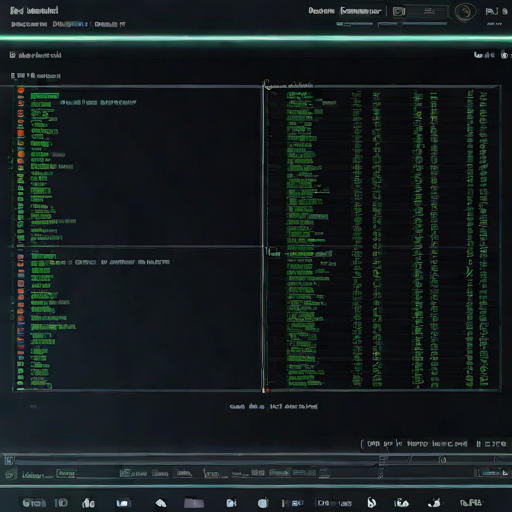The width and height of the screenshot is (512, 512).
Task: Open the boxed dropdown in the top bar
Action: [361, 11]
